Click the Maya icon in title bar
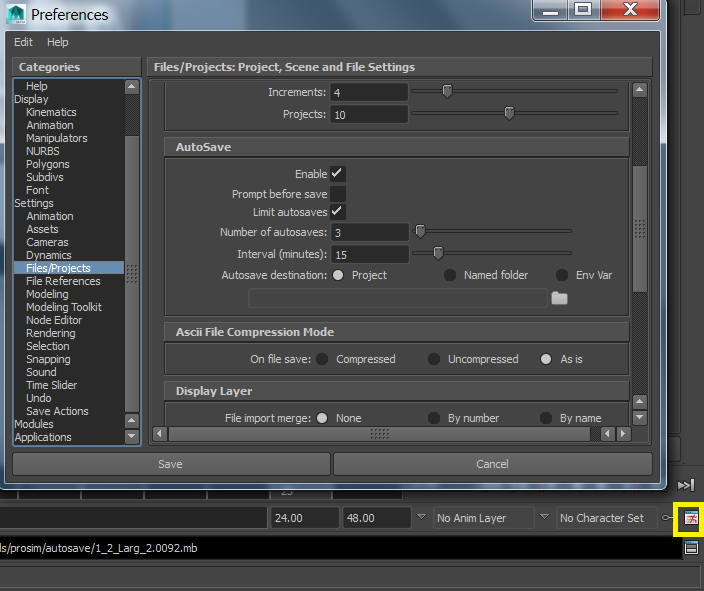Image resolution: width=704 pixels, height=591 pixels. (x=16, y=14)
